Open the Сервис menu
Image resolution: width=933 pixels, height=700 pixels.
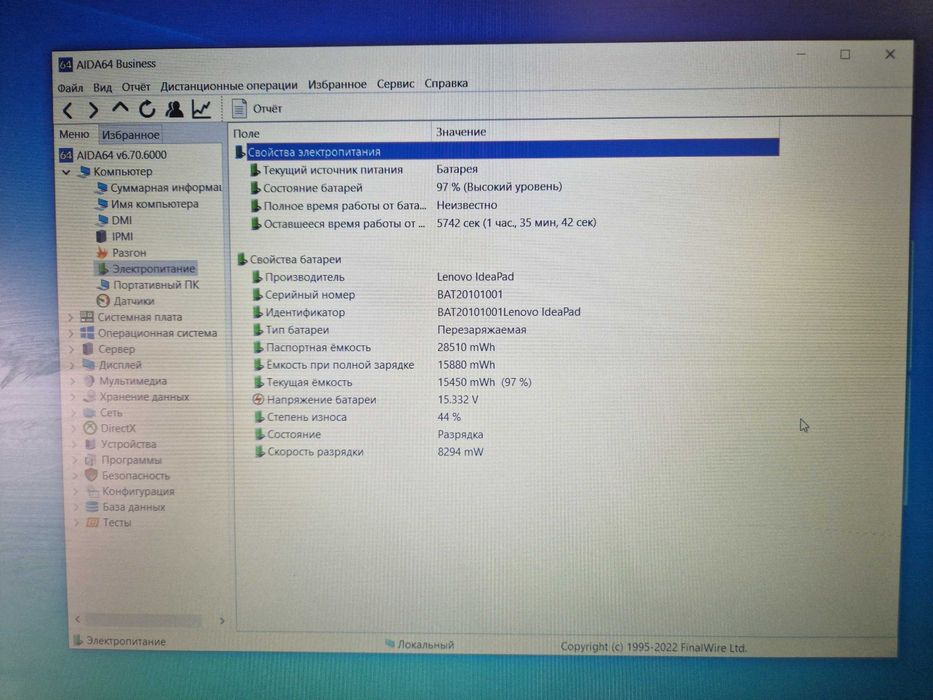tap(395, 84)
